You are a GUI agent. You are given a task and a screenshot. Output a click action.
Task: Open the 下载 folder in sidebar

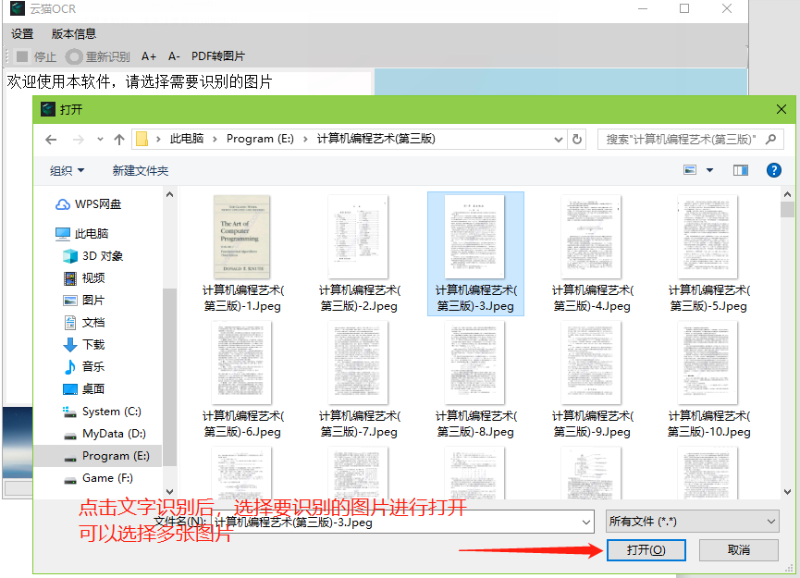[84, 345]
